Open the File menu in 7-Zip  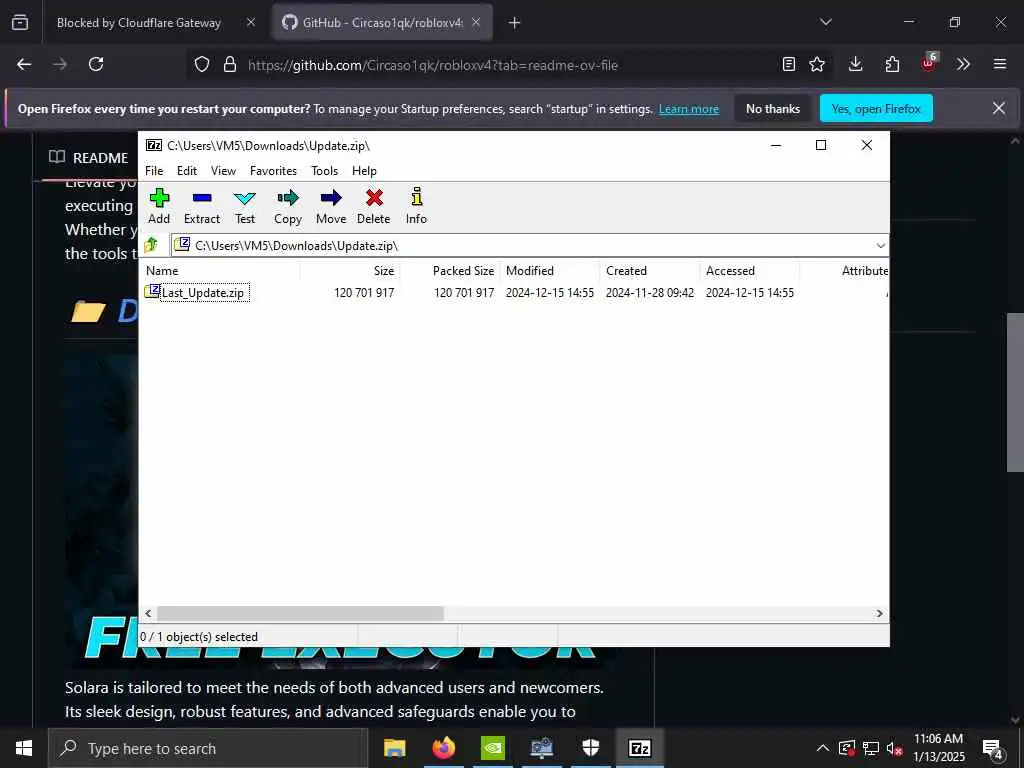click(x=154, y=170)
